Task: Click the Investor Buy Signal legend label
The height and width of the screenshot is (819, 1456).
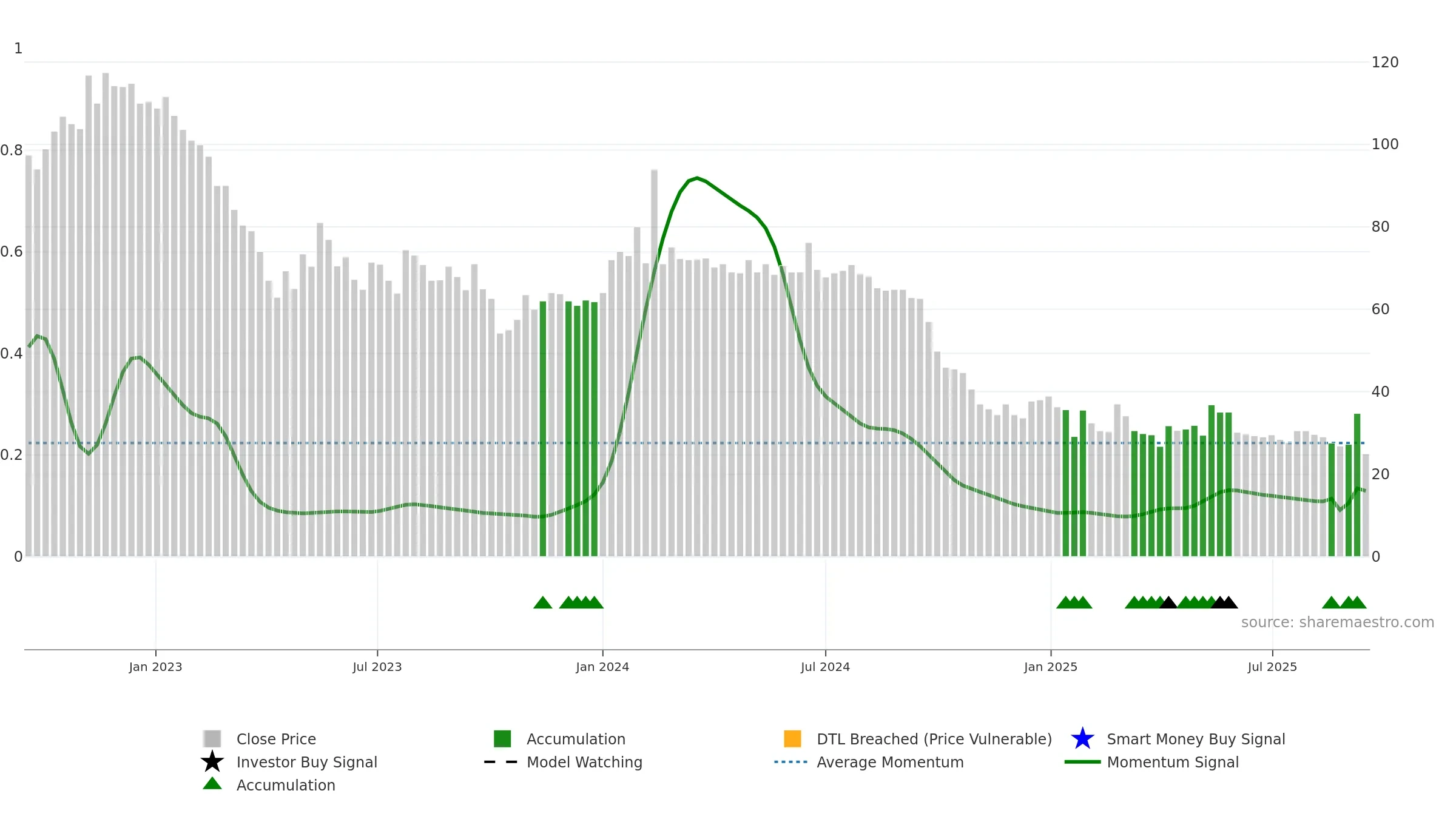Action: coord(307,762)
